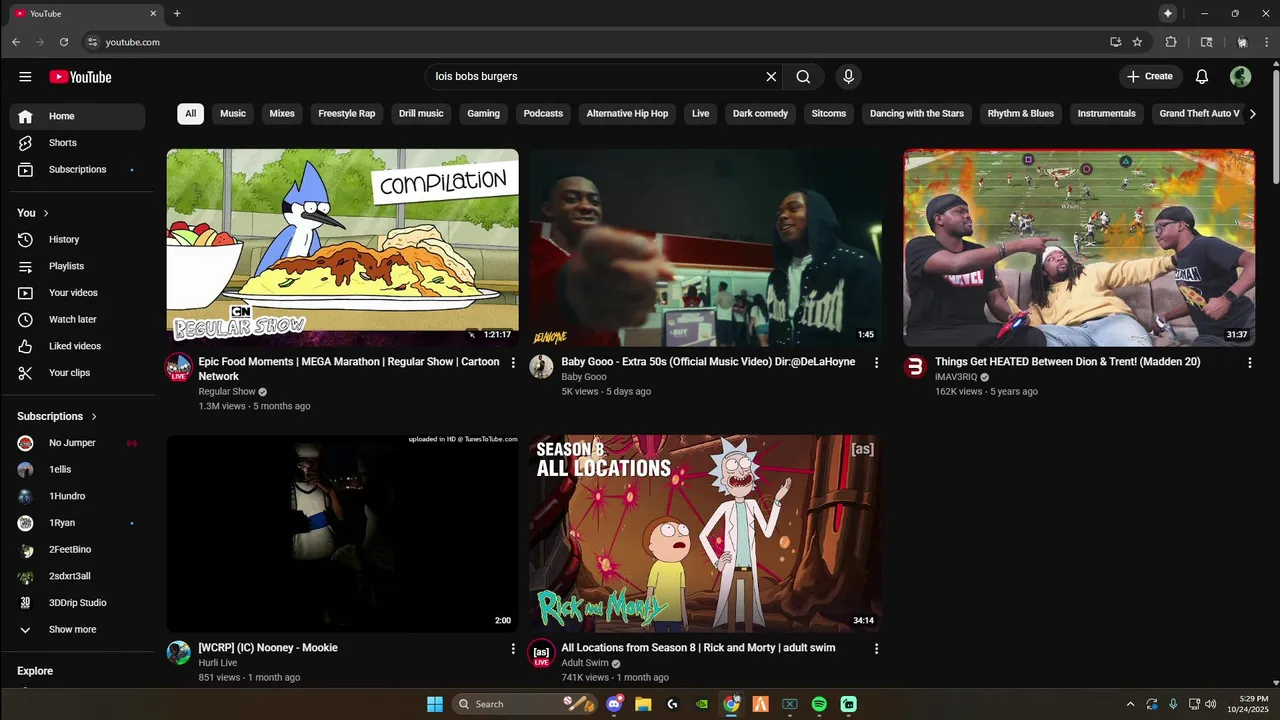
Task: Open the notifications bell
Action: [x=1202, y=77]
